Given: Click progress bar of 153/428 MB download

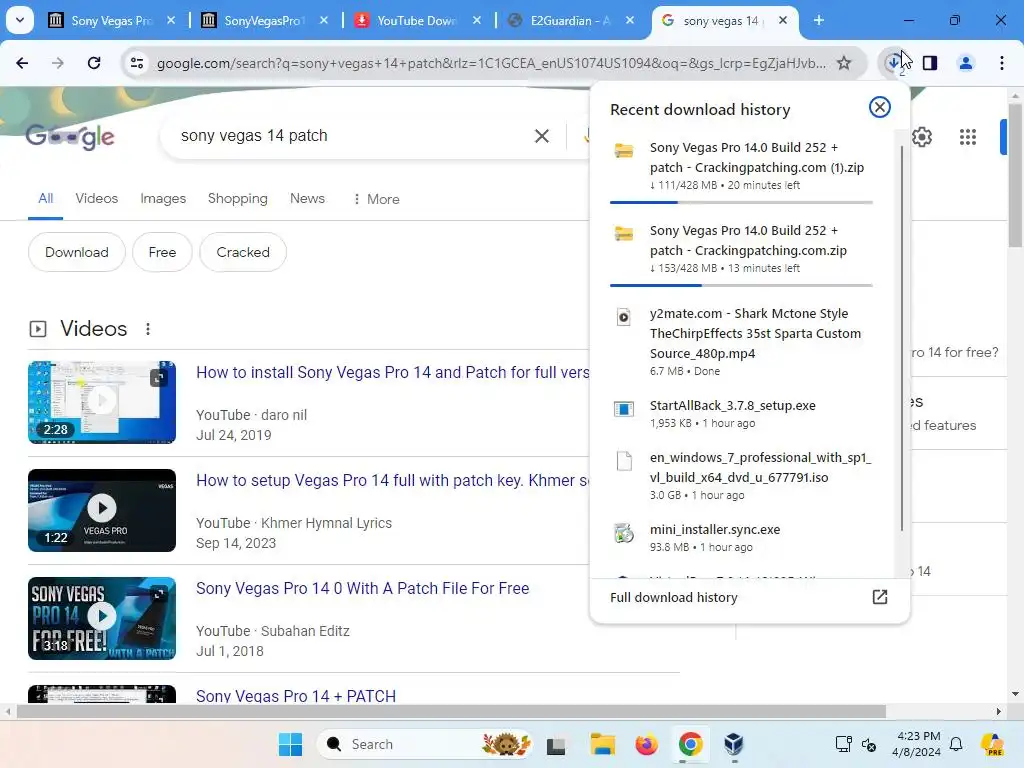Looking at the screenshot, I should (741, 285).
